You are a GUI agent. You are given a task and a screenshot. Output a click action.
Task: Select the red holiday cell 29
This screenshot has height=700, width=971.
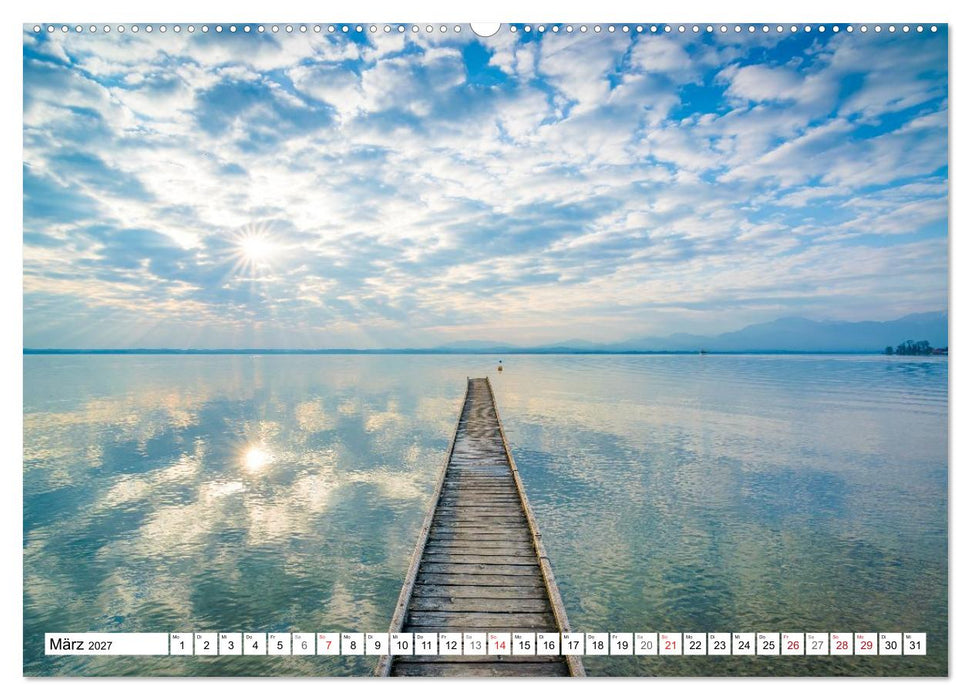[x=866, y=644]
